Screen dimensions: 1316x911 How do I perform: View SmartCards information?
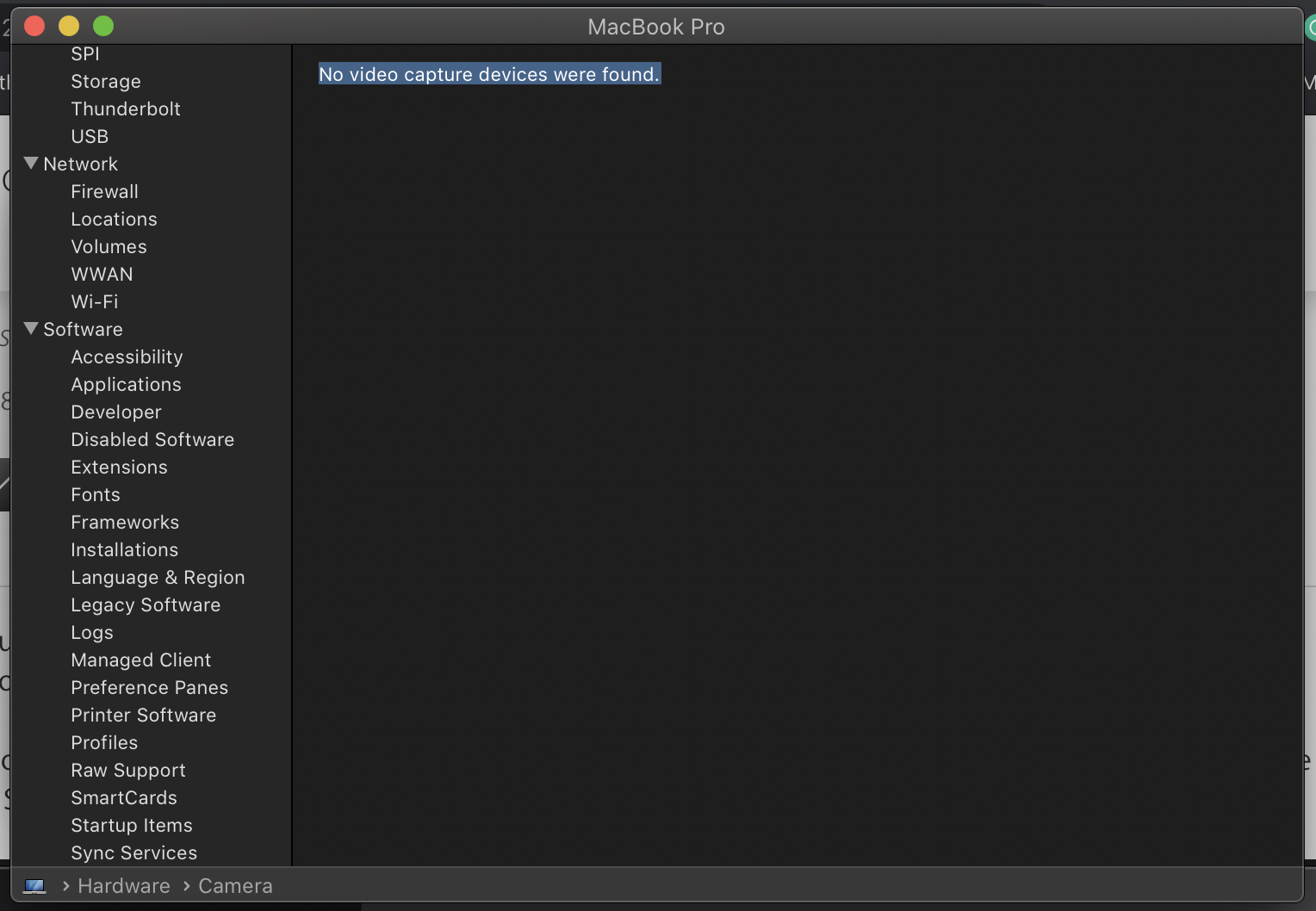(124, 797)
